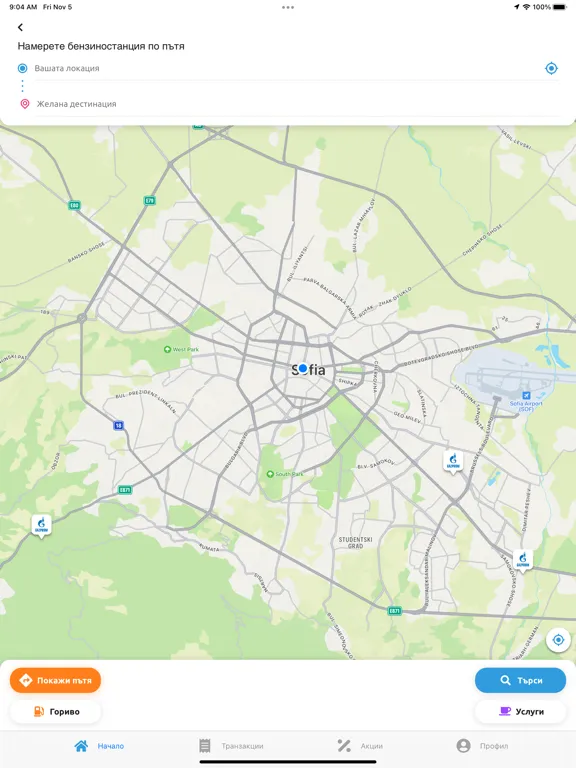
Task: Tap the battery indicator in status bar
Action: [560, 7]
